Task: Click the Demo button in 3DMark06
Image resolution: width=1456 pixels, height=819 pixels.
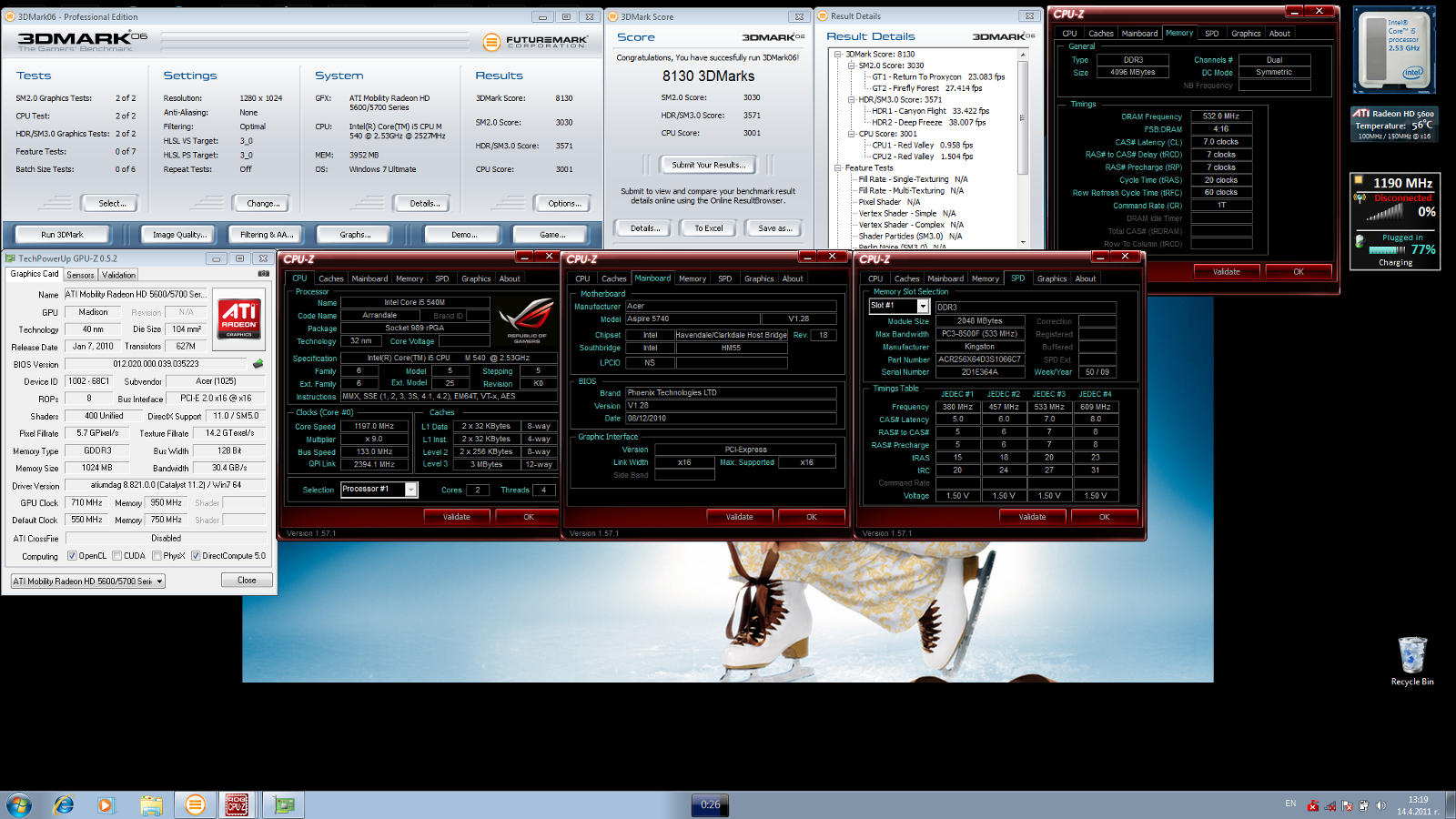Action: [x=462, y=235]
